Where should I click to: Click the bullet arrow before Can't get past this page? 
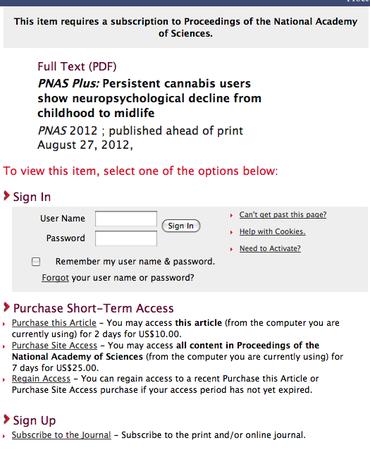(231, 215)
